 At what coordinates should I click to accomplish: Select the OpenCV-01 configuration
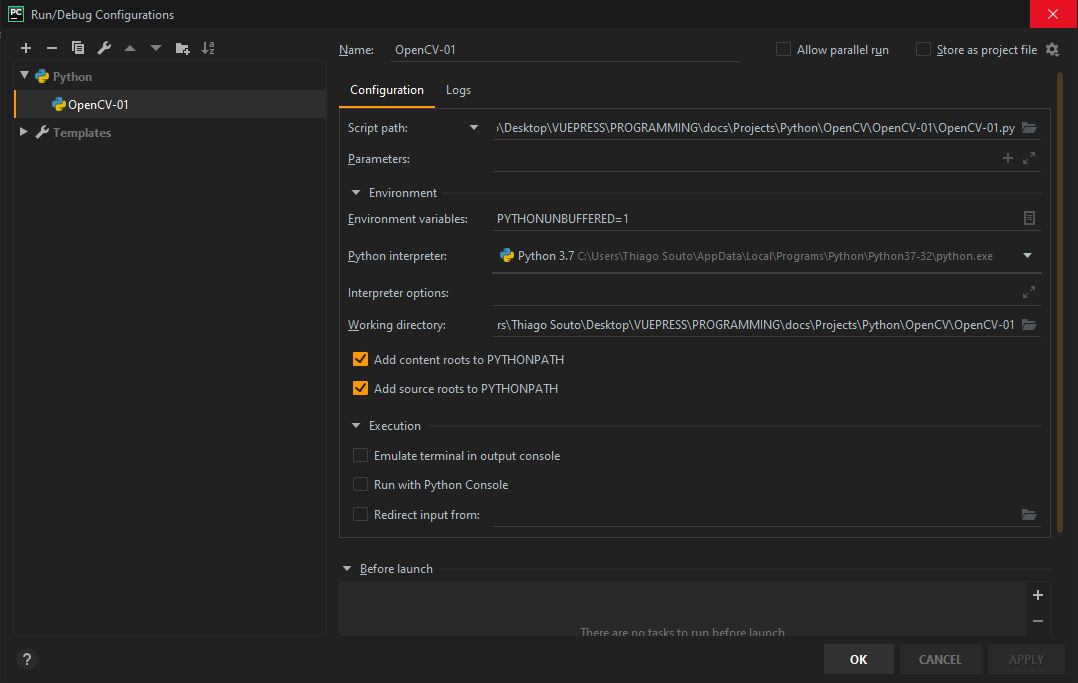(170, 105)
